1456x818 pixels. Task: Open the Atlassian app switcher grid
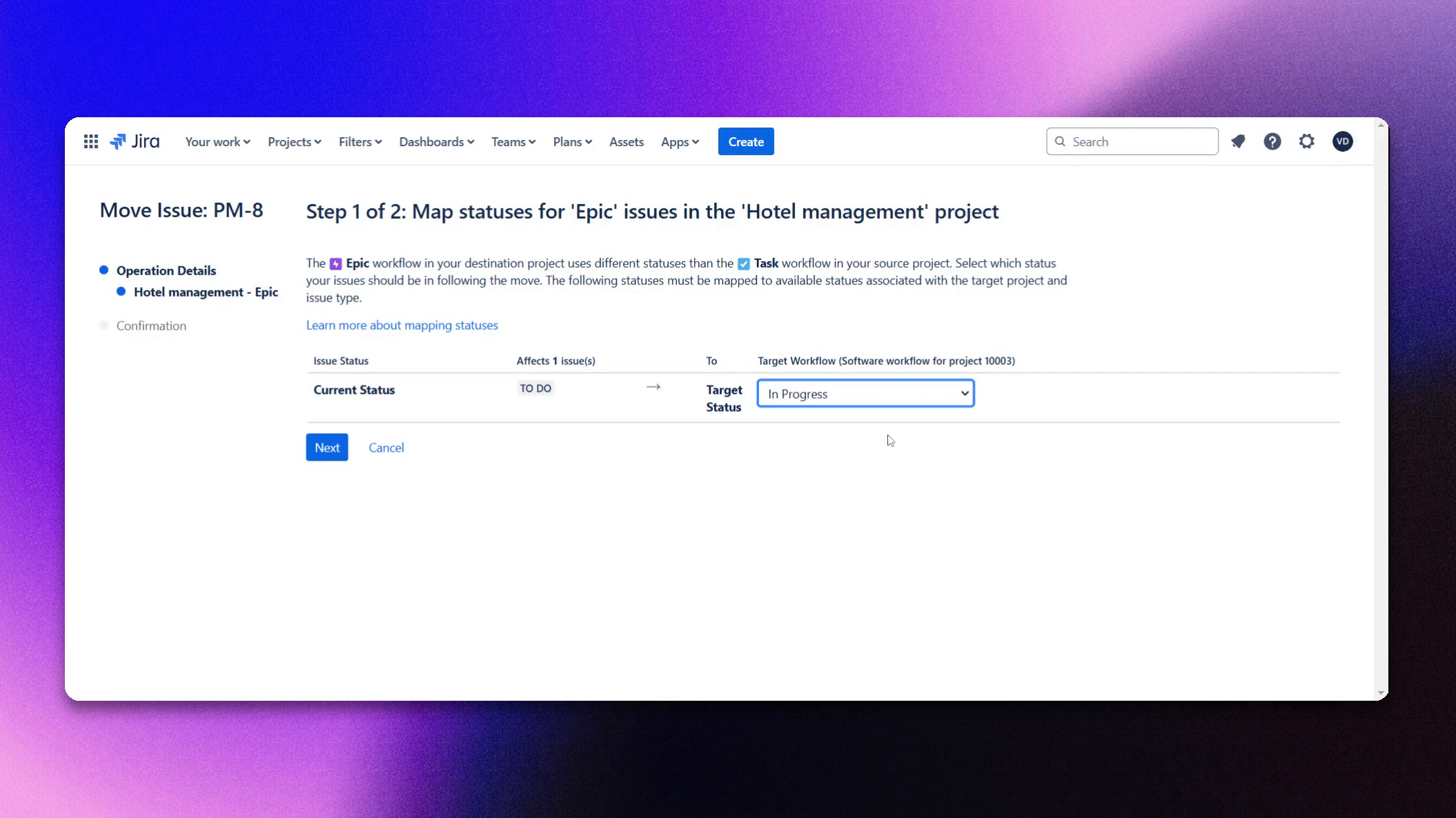(90, 141)
